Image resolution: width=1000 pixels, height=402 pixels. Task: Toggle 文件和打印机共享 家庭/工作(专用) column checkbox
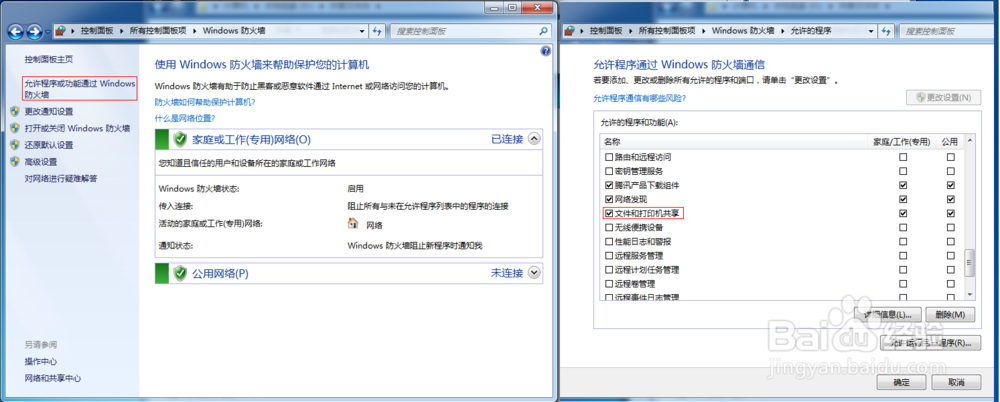(902, 213)
